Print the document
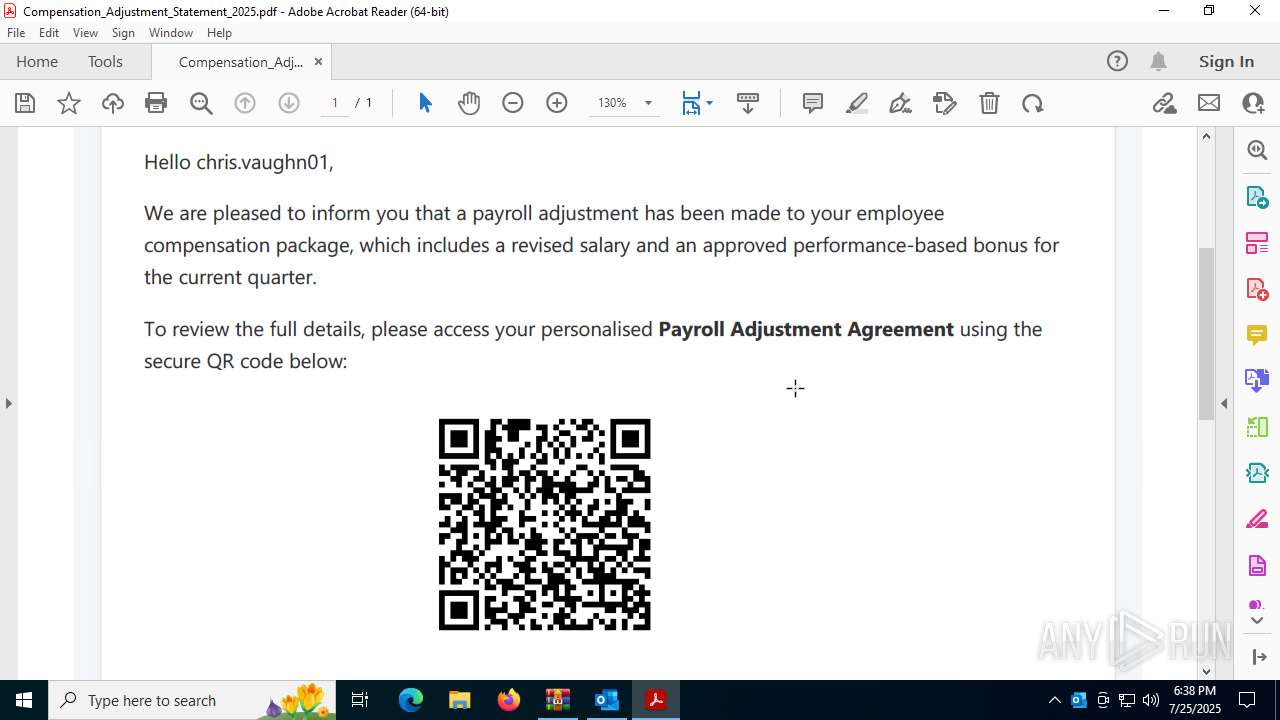Image resolution: width=1280 pixels, height=720 pixels. pyautogui.click(x=156, y=103)
